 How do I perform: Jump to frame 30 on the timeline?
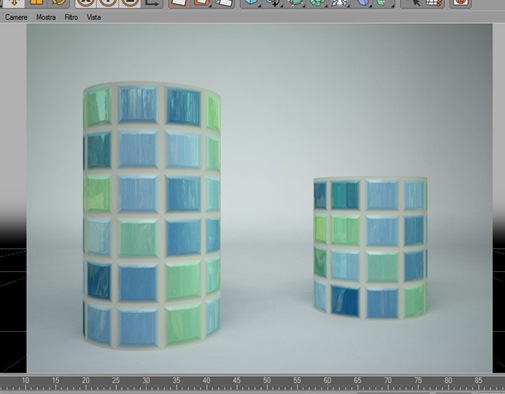click(x=146, y=380)
